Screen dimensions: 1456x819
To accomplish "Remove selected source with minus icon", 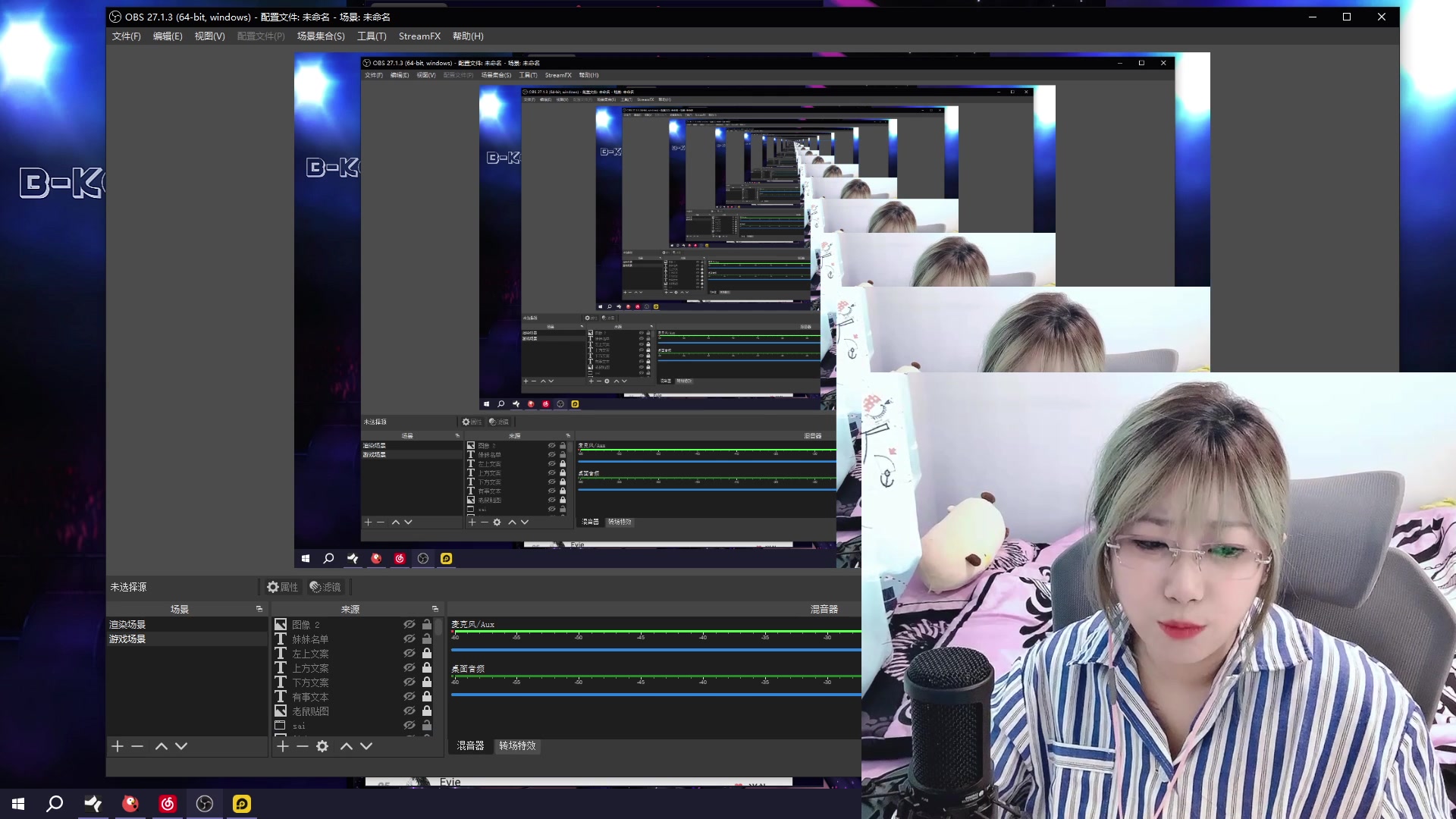I will pos(303,746).
